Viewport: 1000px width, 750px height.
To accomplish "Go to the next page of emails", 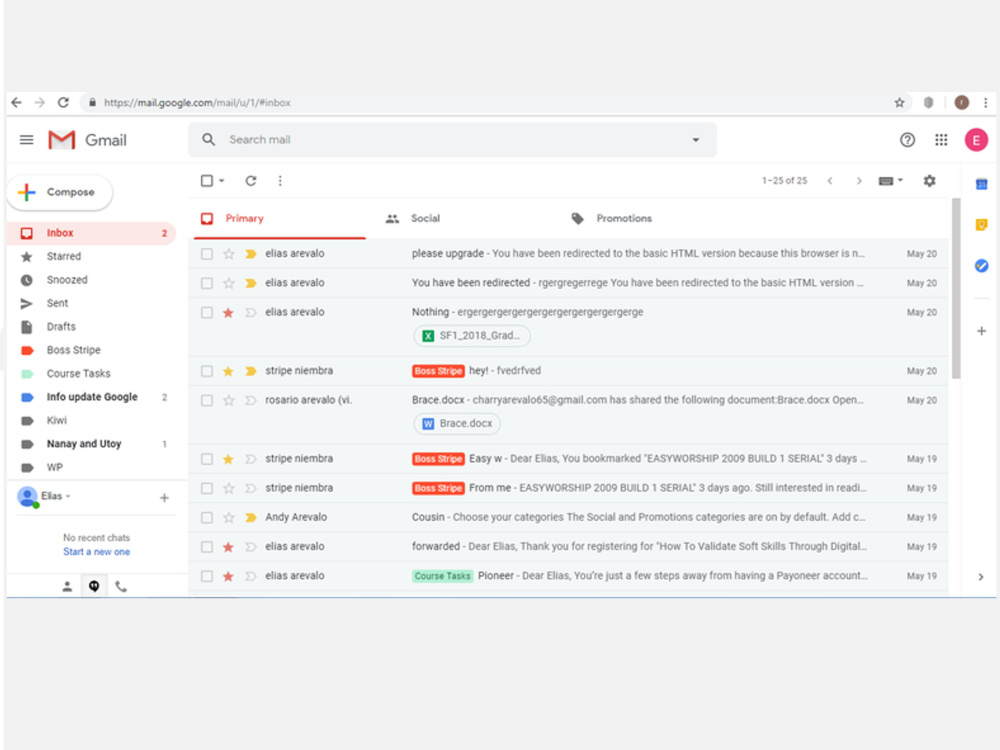I will point(858,181).
